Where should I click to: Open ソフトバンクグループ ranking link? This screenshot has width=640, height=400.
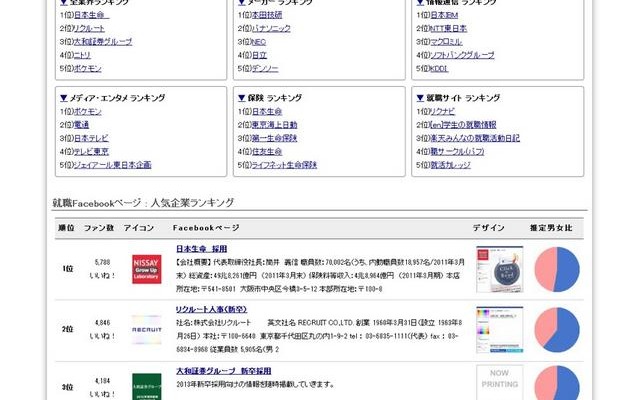(x=462, y=55)
